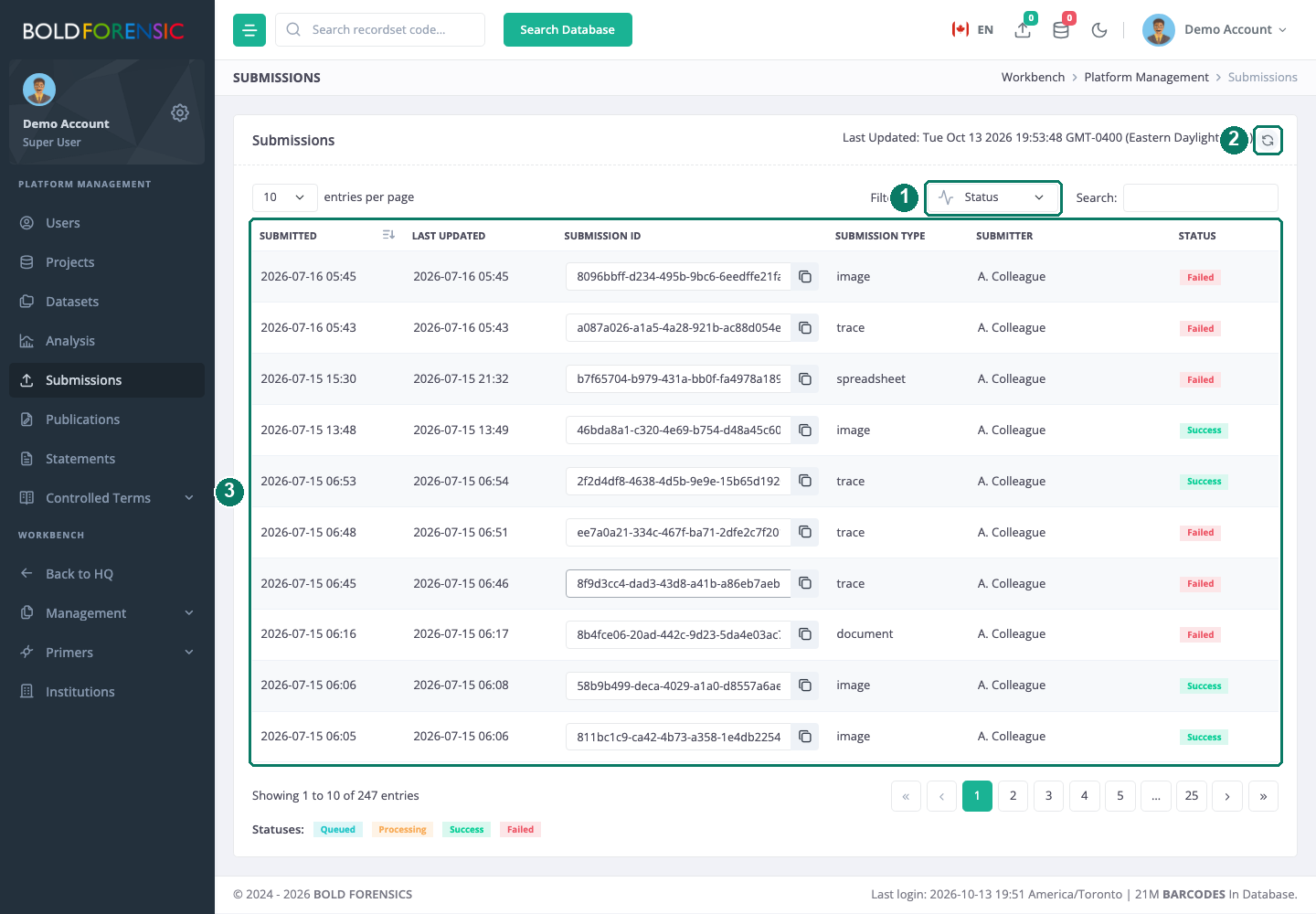This screenshot has width=1316, height=914.
Task: Go to next page arrow
Action: click(x=1227, y=796)
